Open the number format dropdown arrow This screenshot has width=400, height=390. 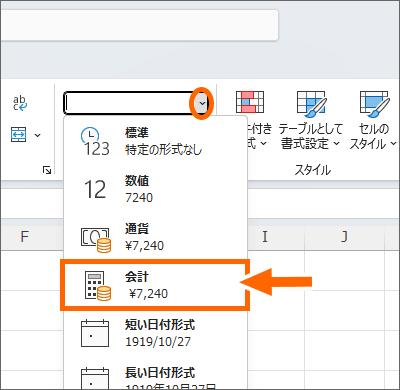pos(202,103)
